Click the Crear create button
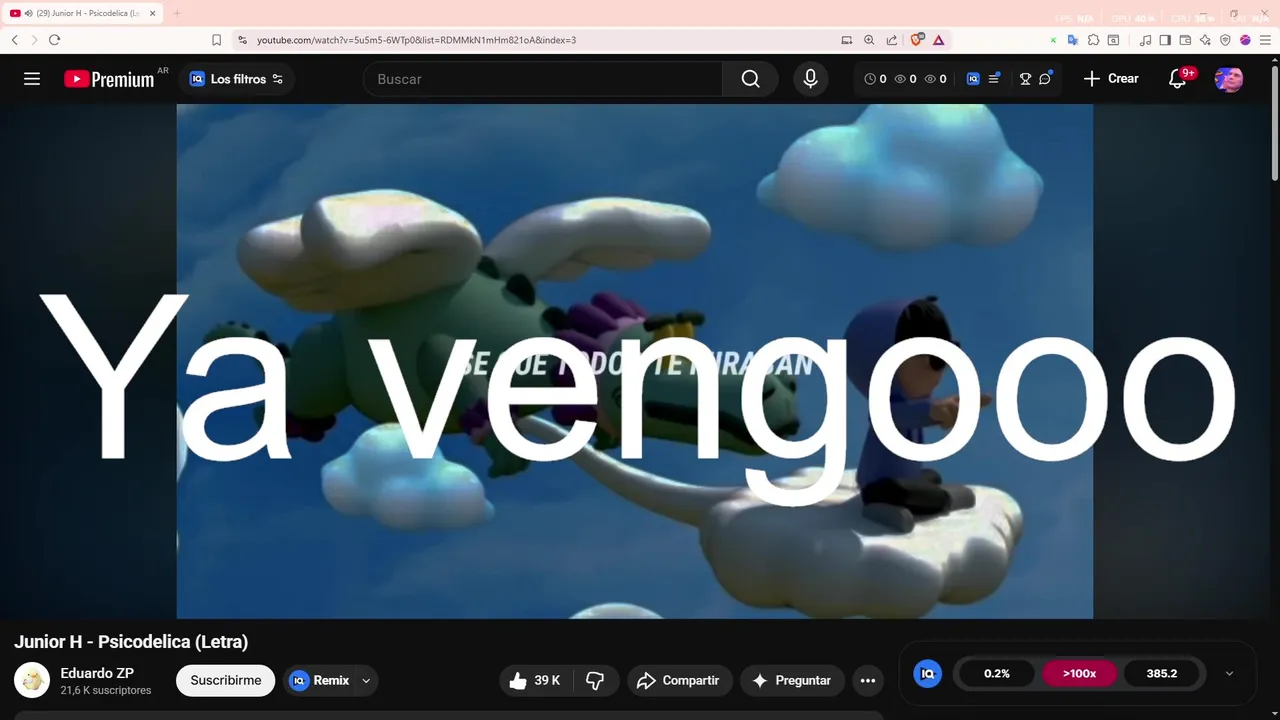1280x720 pixels. pyautogui.click(x=1111, y=79)
